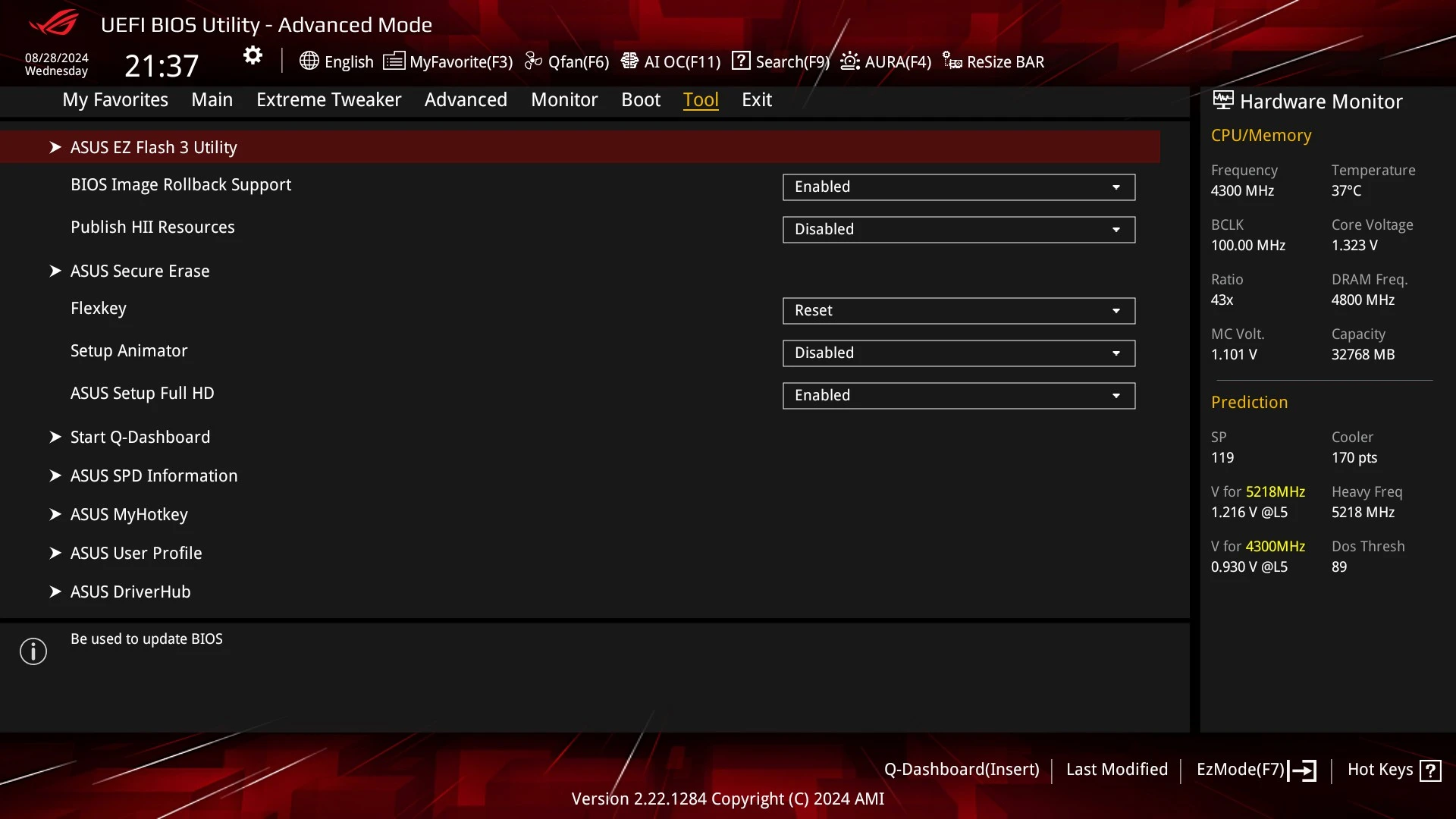The image size is (1456, 819).
Task: Open Search(F9) question mark icon
Action: pos(741,61)
